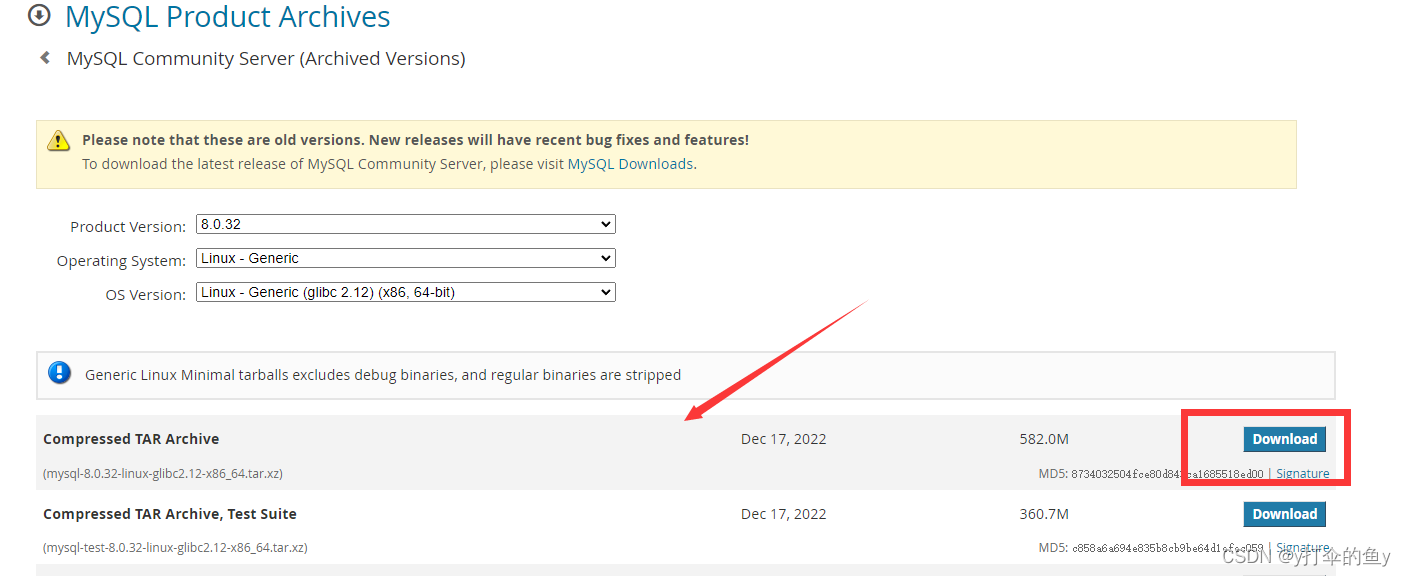Download the Compressed TAR Archive 582.0M

[x=1284, y=439]
